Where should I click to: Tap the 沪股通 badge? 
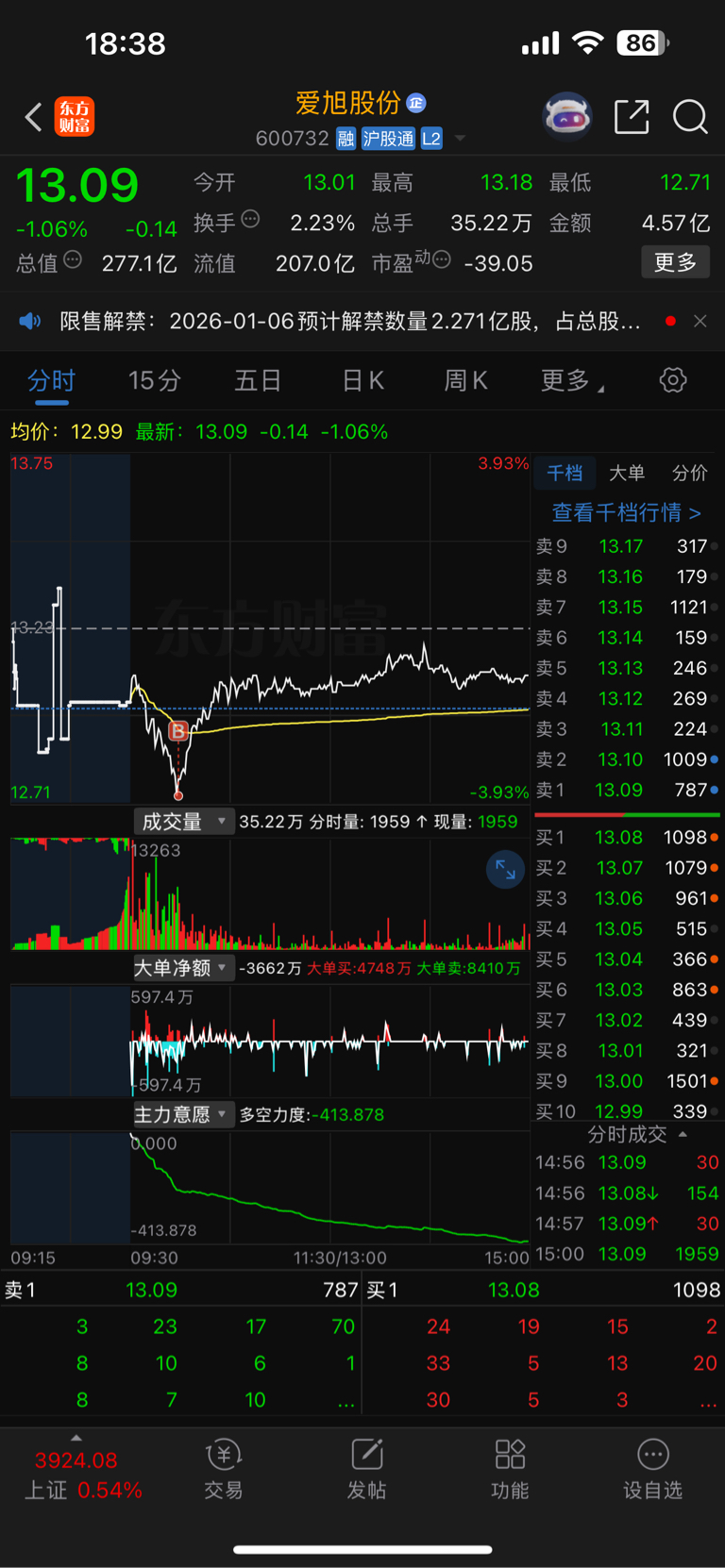click(388, 139)
